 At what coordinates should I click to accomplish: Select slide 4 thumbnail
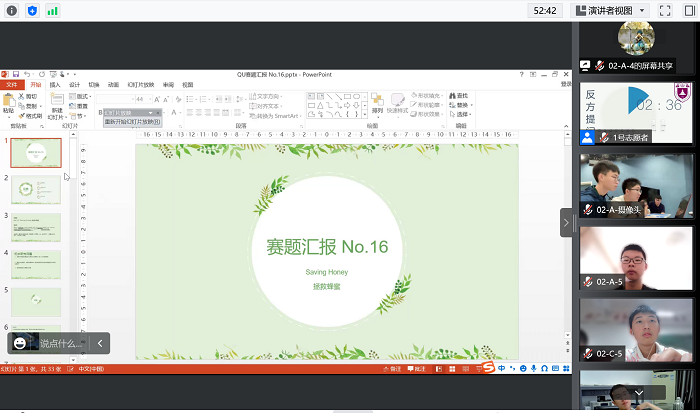point(36,264)
